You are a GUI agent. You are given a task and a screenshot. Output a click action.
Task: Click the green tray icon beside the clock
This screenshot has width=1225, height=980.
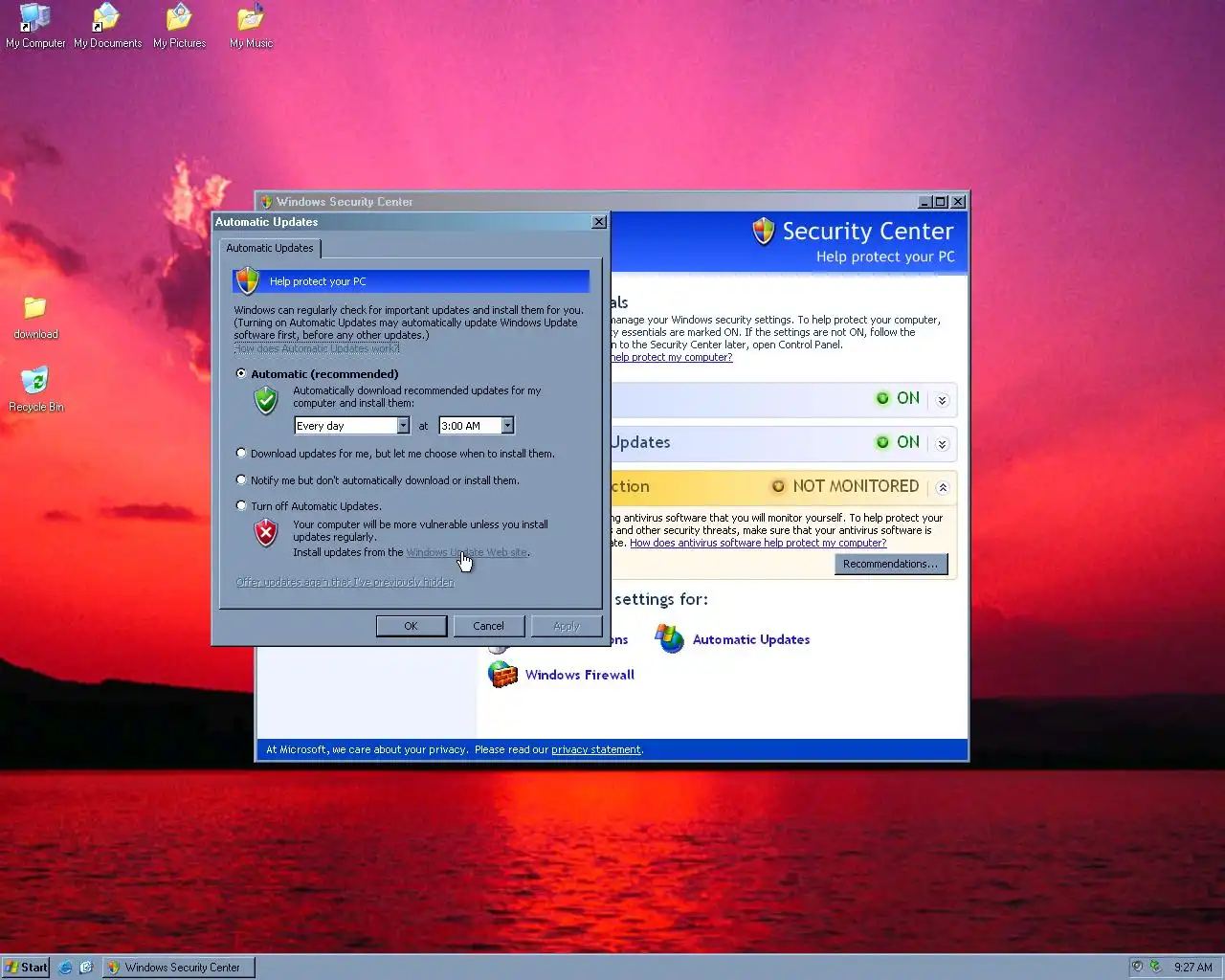(x=1155, y=967)
